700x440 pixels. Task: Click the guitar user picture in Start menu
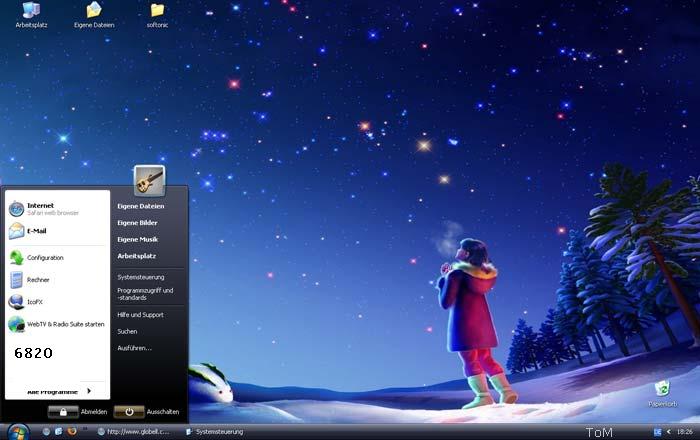(x=149, y=181)
